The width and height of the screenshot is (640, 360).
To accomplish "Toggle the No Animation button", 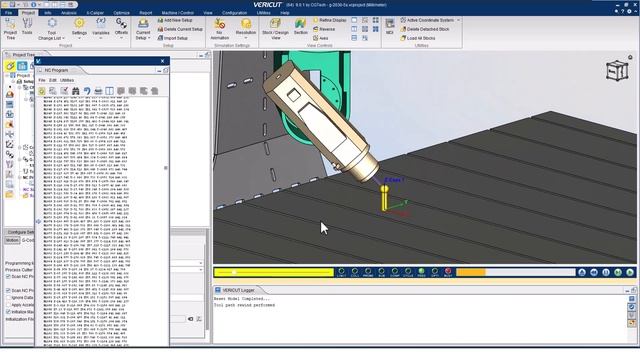I will (220, 29).
